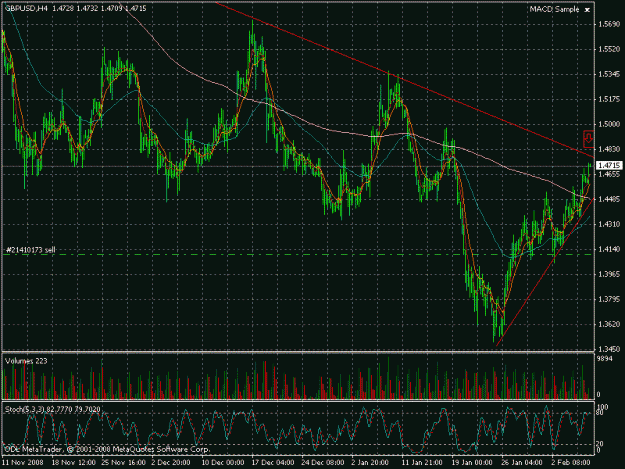Click the 1.4485 price axis value

coord(609,199)
